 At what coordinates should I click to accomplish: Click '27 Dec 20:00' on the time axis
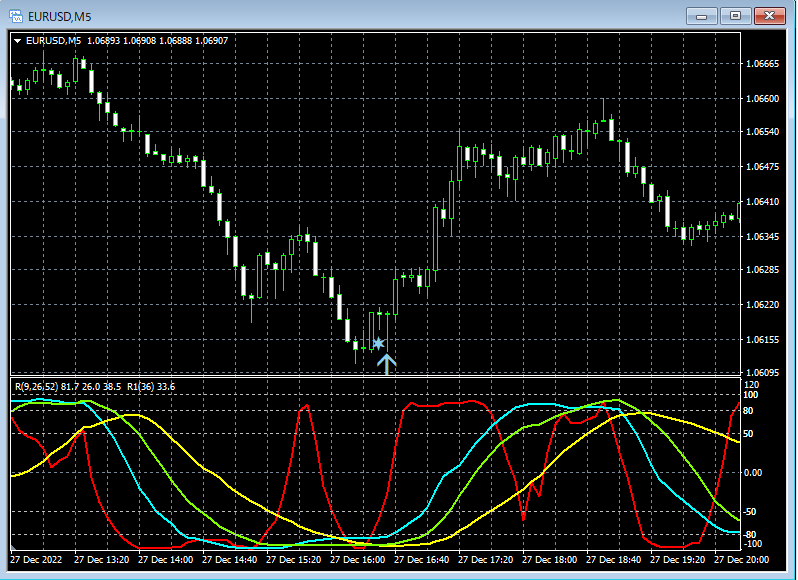742,560
